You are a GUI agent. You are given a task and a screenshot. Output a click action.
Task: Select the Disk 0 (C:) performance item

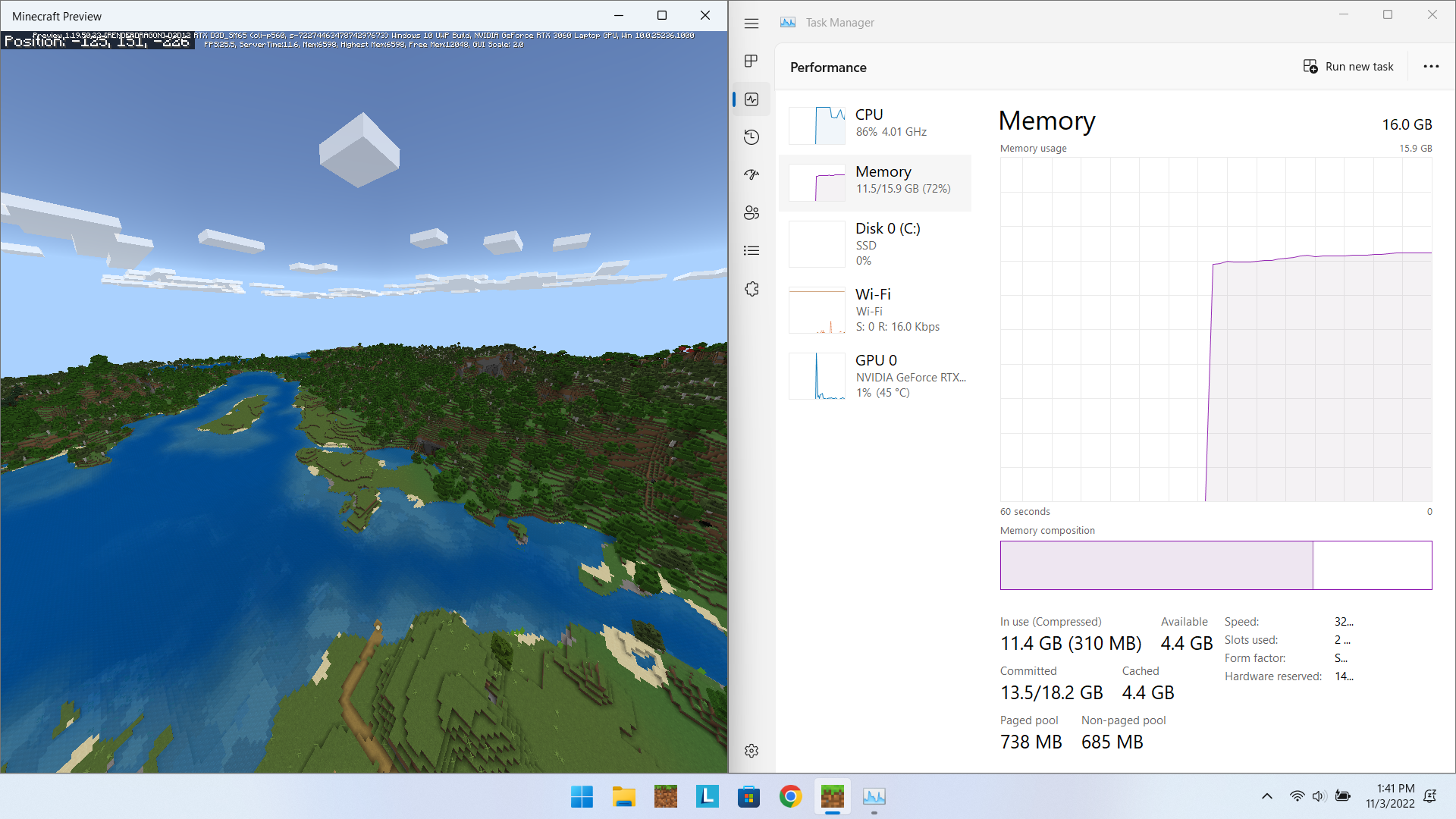coord(876,244)
